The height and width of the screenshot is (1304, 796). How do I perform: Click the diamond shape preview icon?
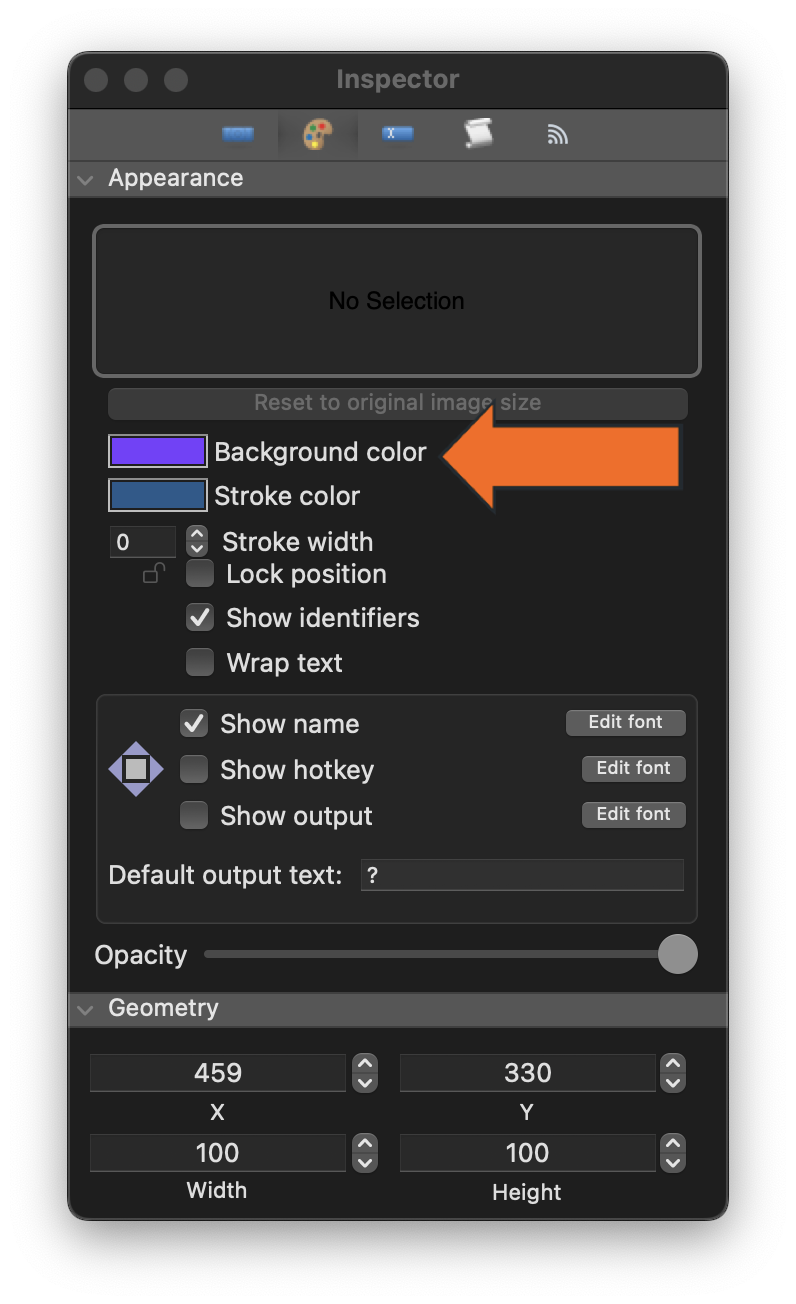point(136,769)
